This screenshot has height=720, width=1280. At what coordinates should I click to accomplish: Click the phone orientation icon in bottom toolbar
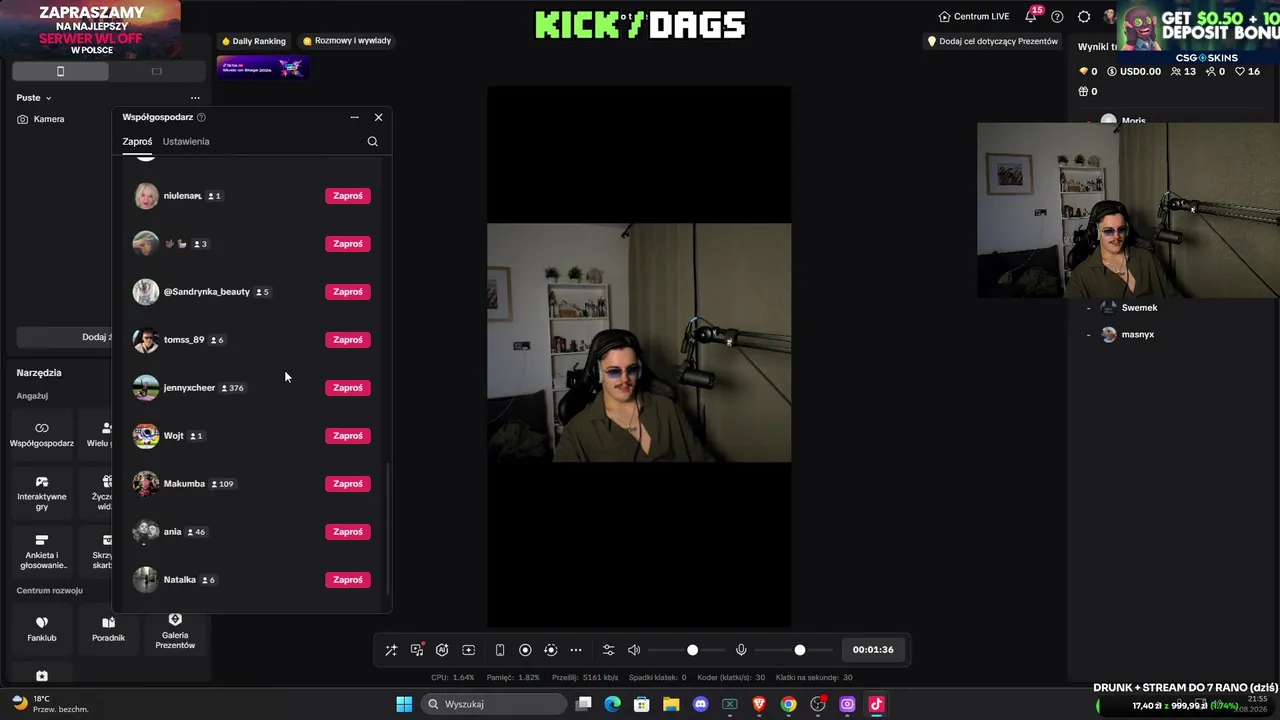click(500, 650)
